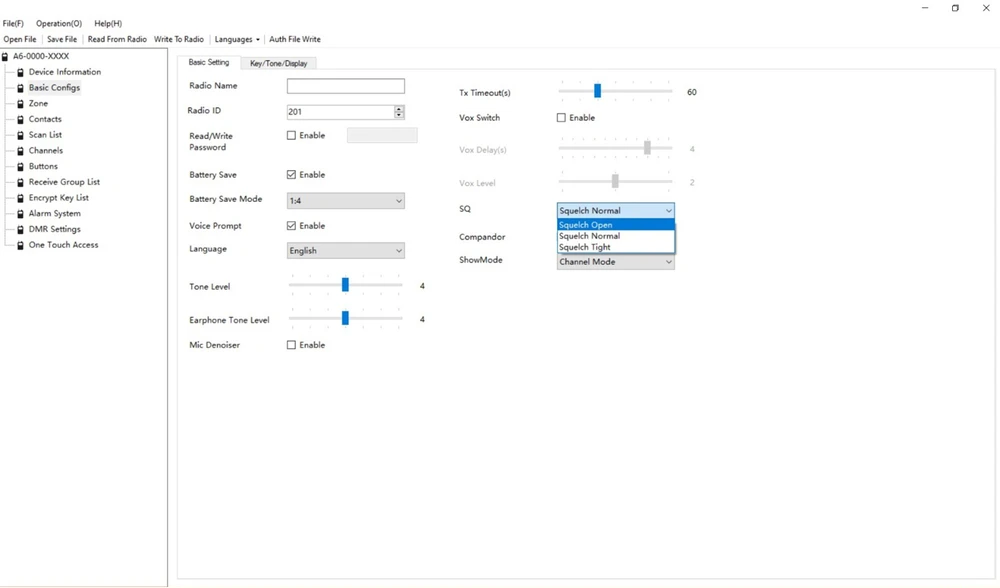Click the lock icon beside Encrypt Key List

(20, 198)
